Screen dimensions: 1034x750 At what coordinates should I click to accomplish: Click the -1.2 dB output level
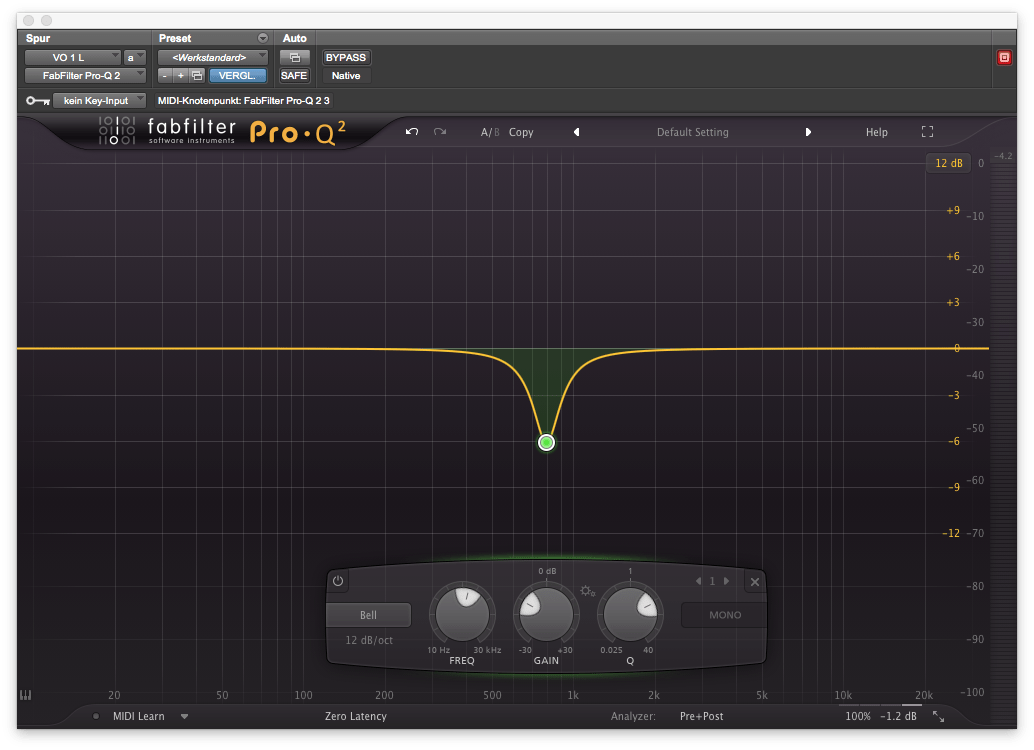898,716
